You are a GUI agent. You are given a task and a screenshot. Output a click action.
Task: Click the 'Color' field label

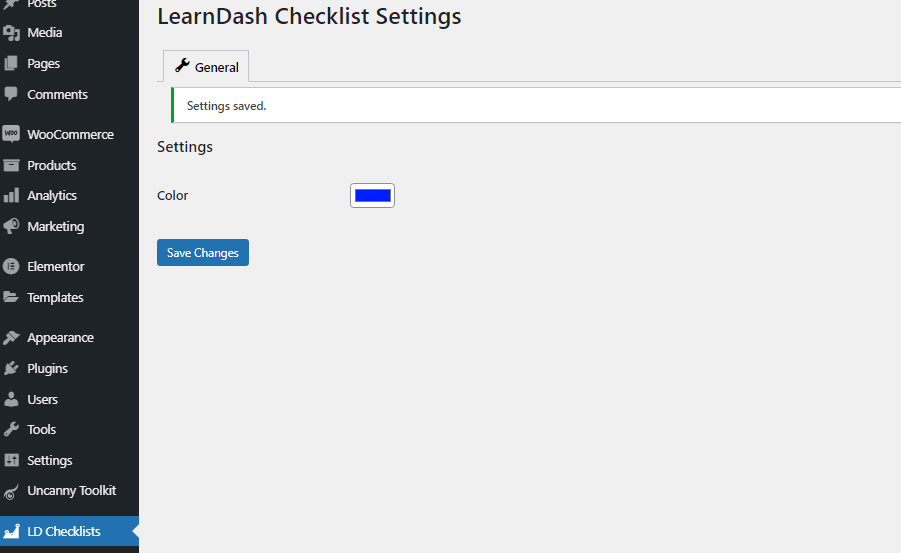point(172,195)
